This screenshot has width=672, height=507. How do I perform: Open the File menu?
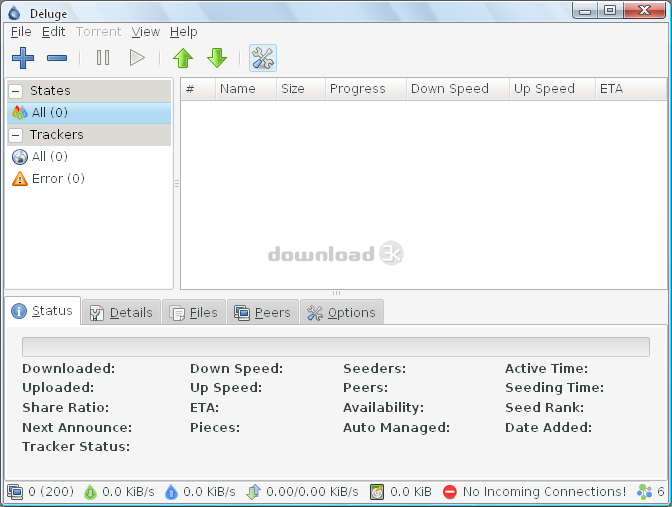[21, 32]
